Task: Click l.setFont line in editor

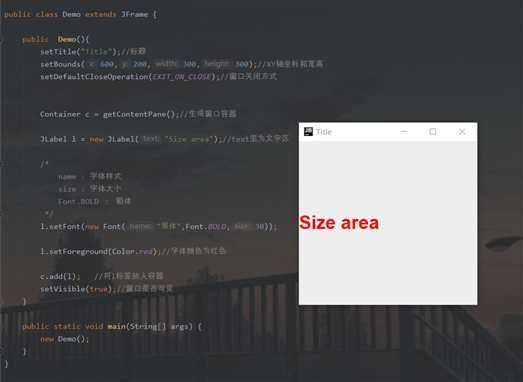Action: (x=159, y=227)
